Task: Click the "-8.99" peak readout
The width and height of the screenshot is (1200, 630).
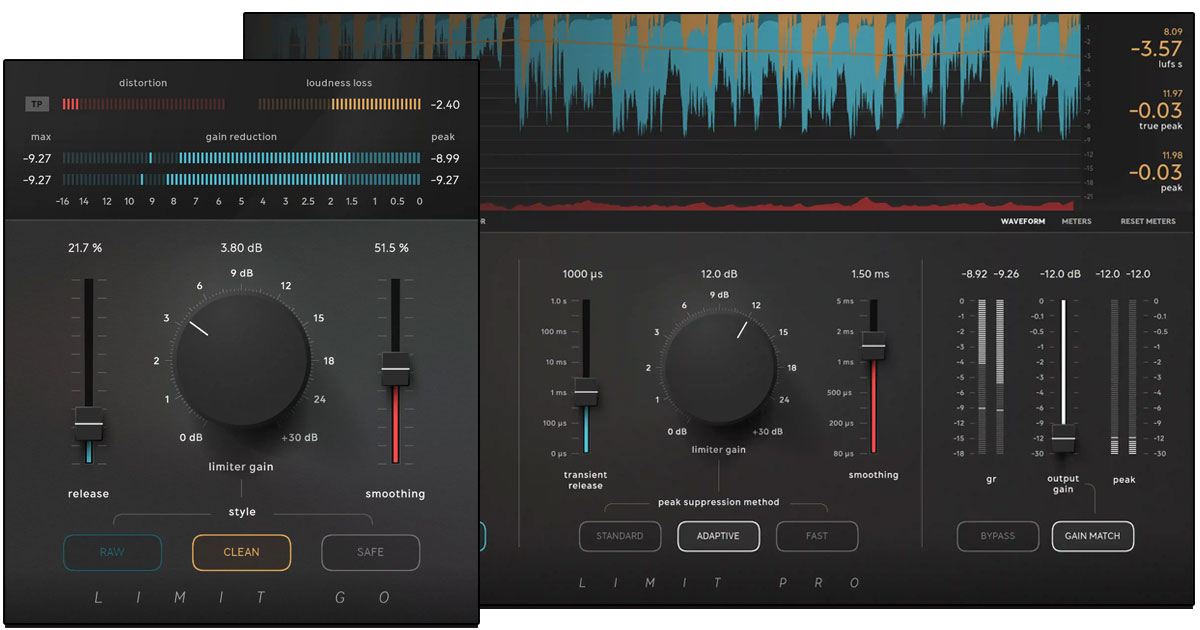Action: click(446, 158)
